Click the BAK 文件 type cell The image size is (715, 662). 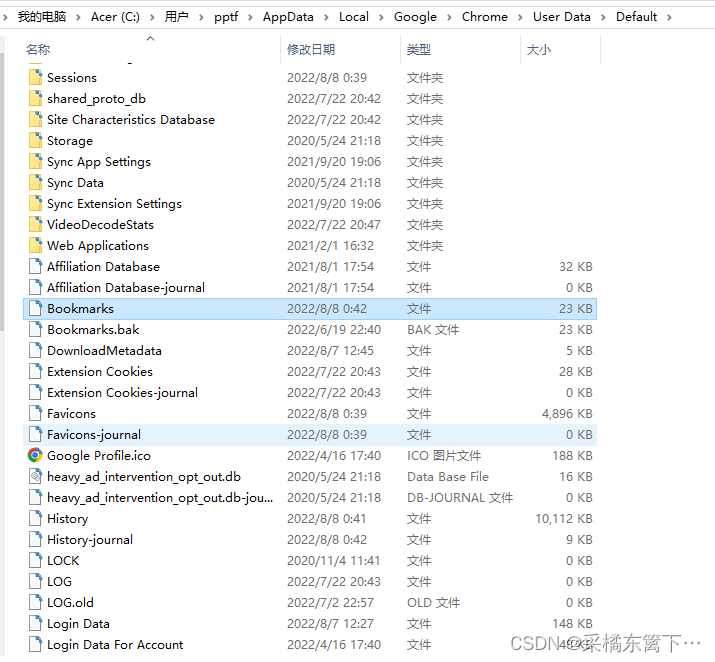(x=433, y=330)
